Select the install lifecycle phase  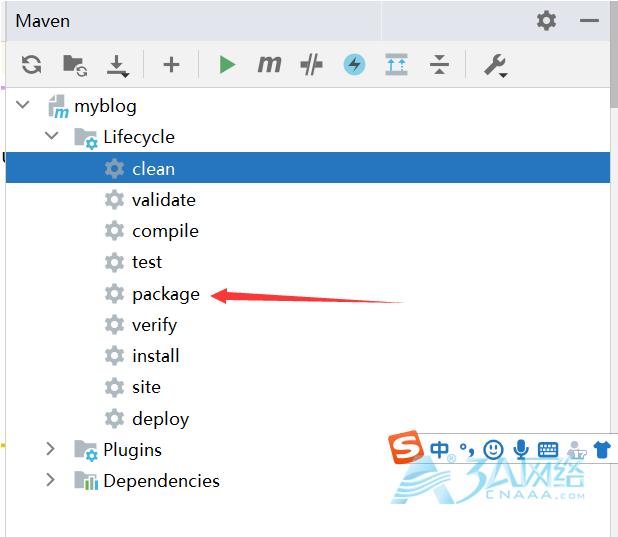156,356
